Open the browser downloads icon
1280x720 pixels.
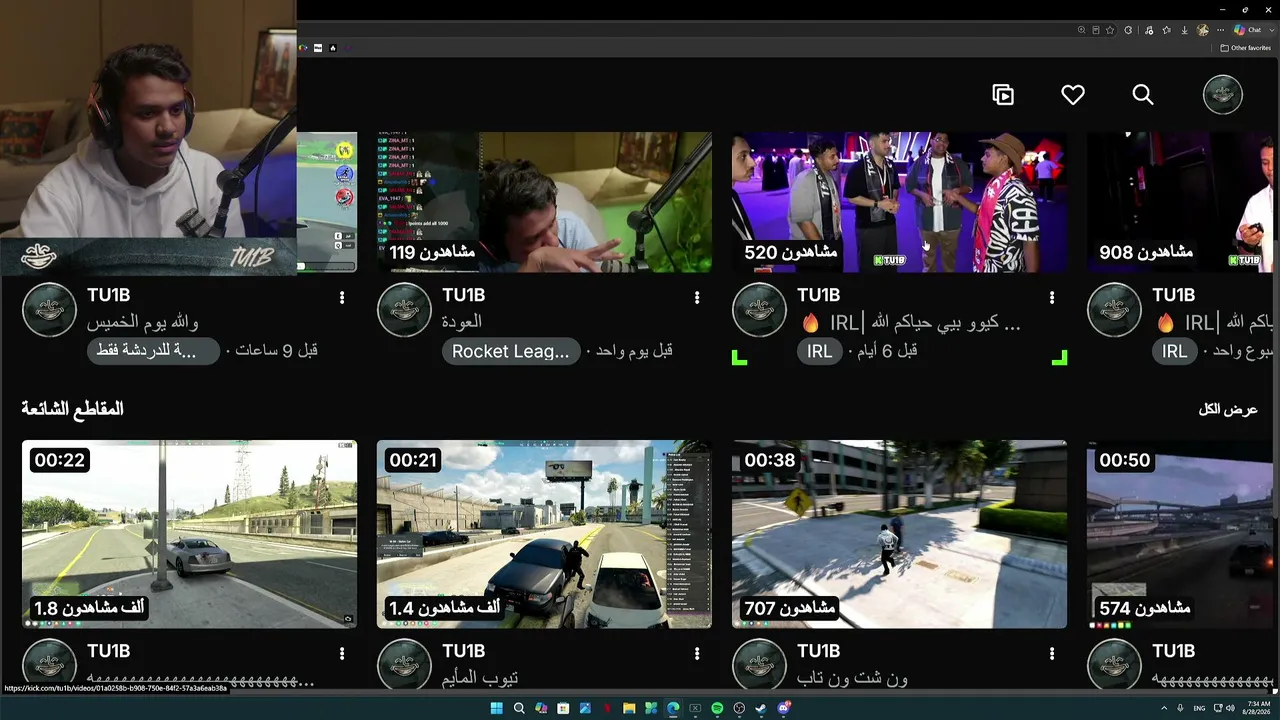click(1184, 30)
